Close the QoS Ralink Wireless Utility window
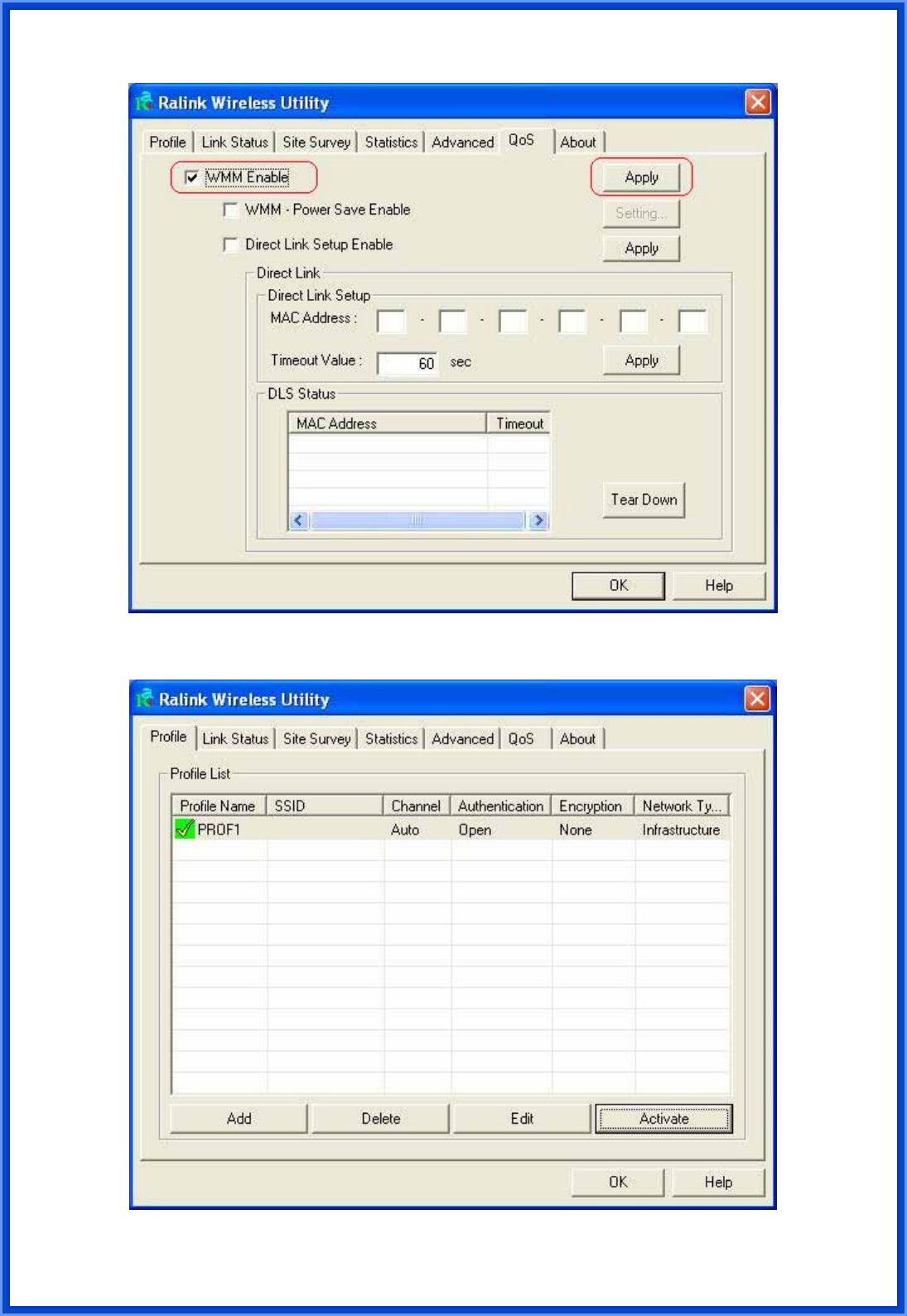Screen dimensions: 907x1316 point(757,102)
